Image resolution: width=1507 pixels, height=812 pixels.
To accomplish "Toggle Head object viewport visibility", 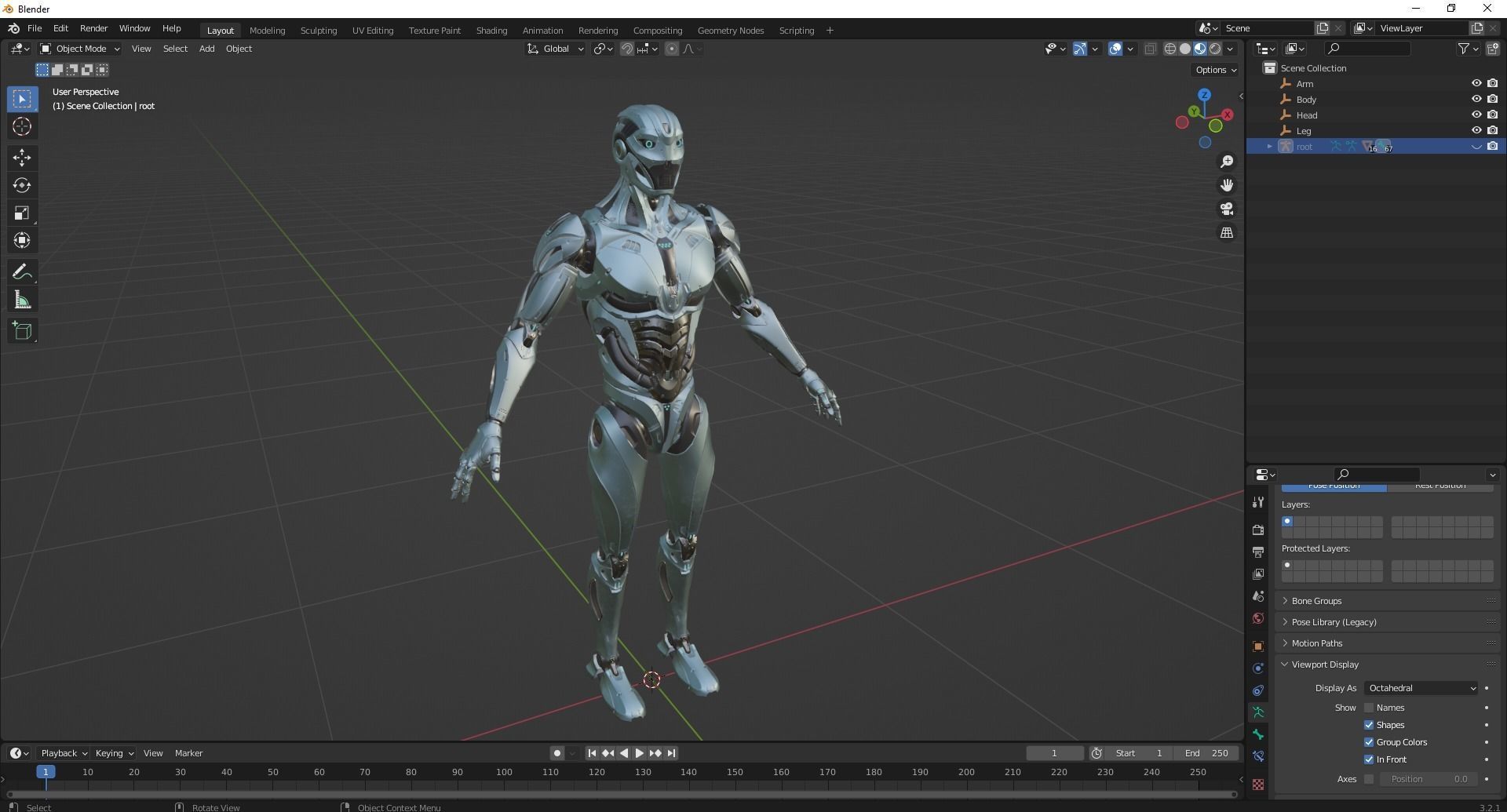I will click(x=1476, y=115).
